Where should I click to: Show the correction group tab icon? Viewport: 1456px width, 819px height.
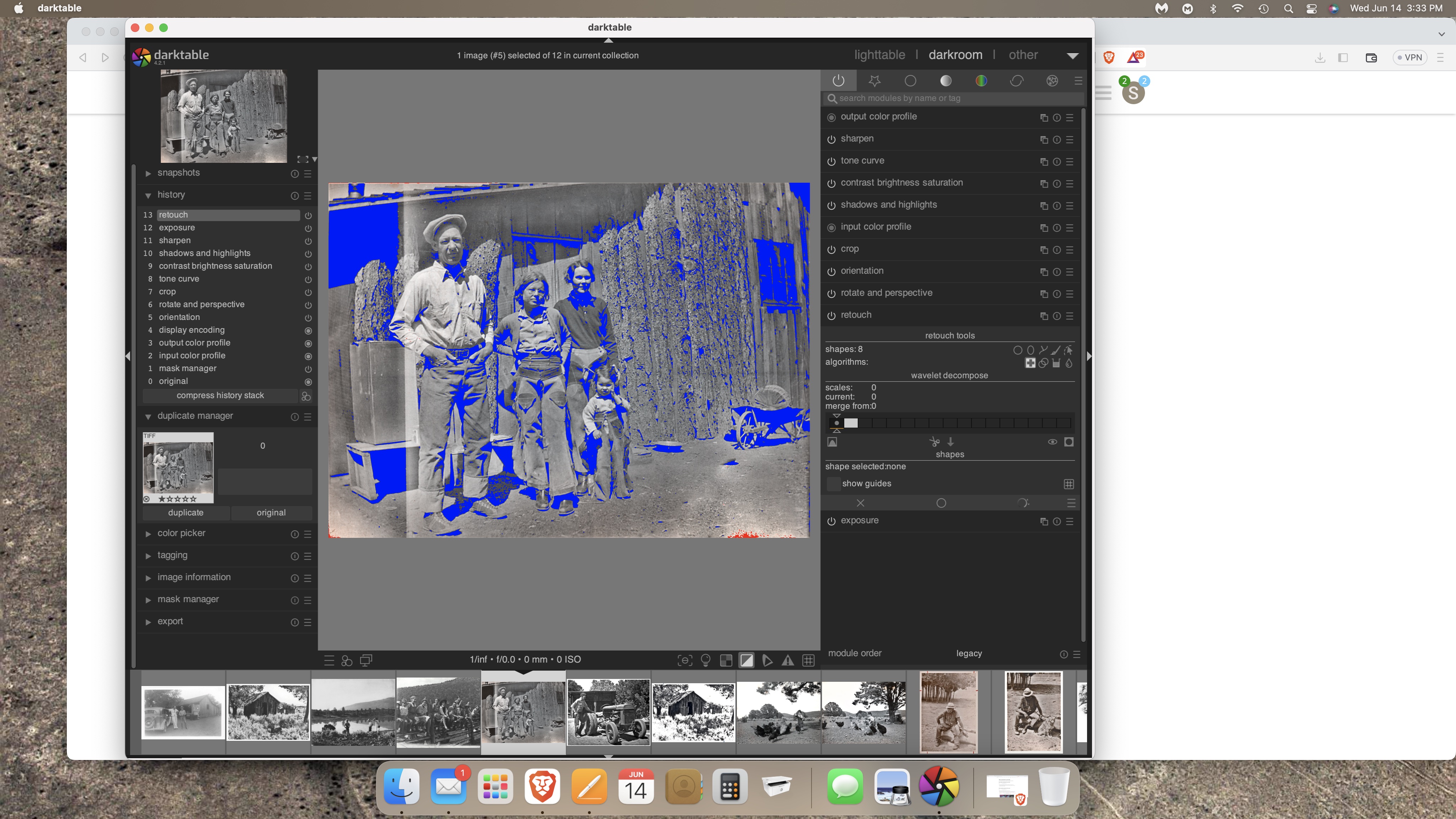1016,81
